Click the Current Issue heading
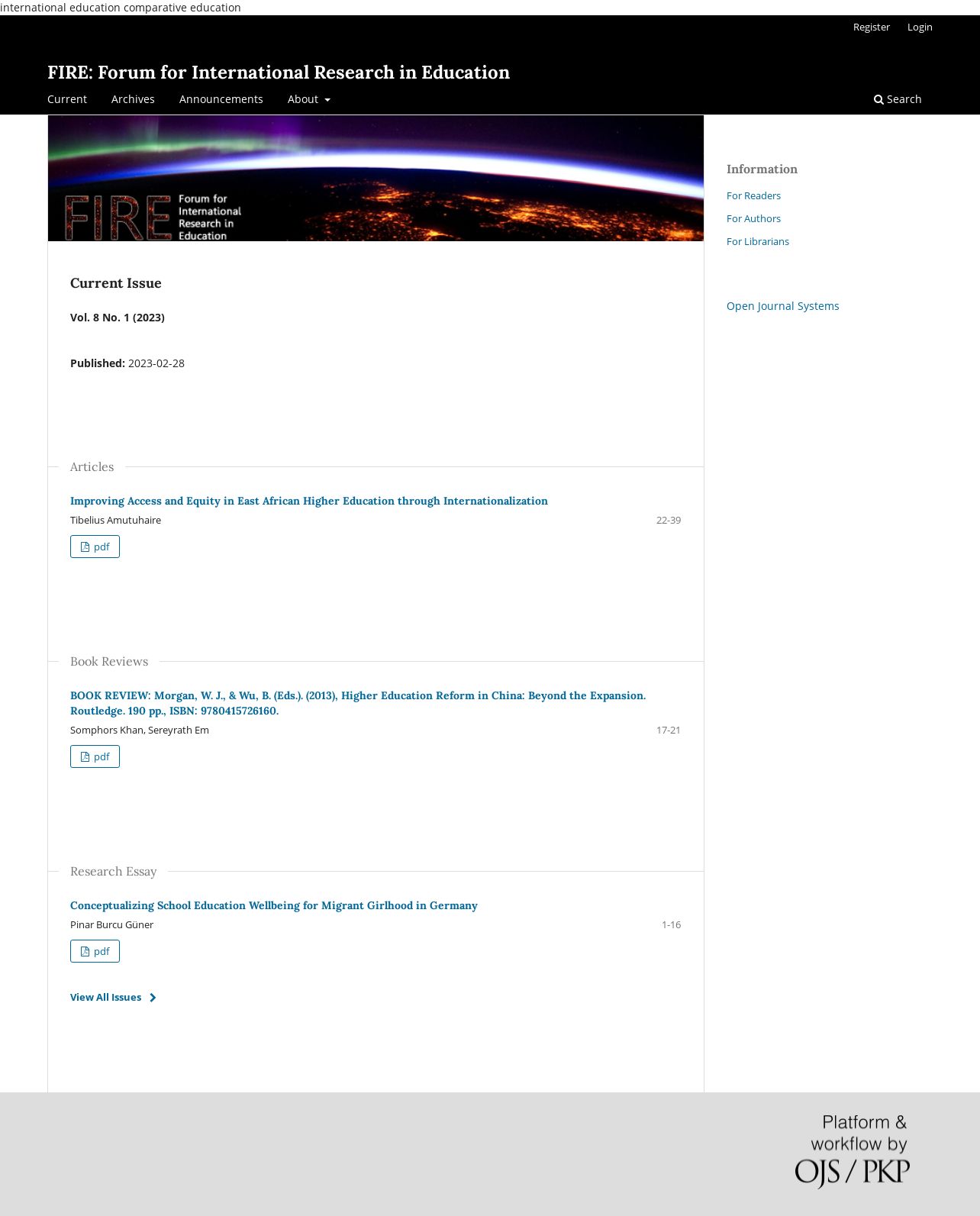Image resolution: width=980 pixels, height=1216 pixels. point(116,283)
